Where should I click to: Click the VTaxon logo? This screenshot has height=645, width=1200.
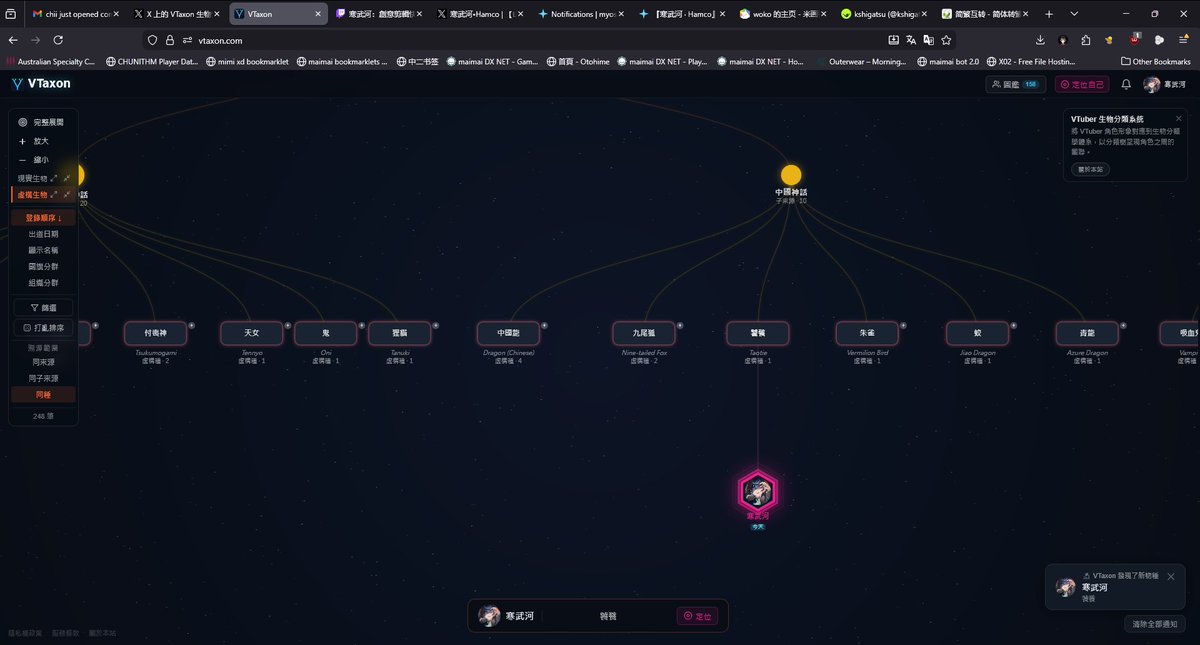pyautogui.click(x=41, y=84)
